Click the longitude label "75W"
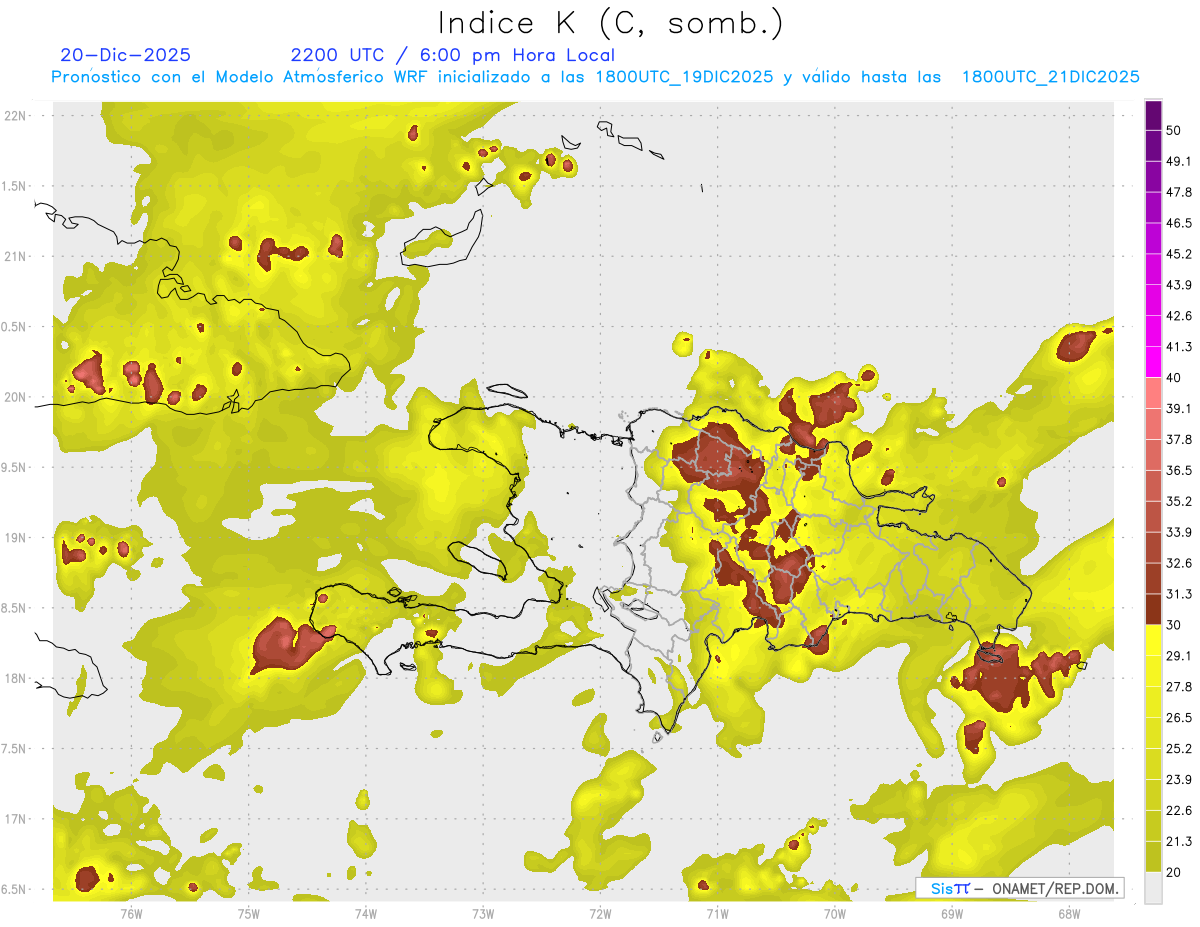Image resolution: width=1200 pixels, height=927 pixels. click(248, 913)
